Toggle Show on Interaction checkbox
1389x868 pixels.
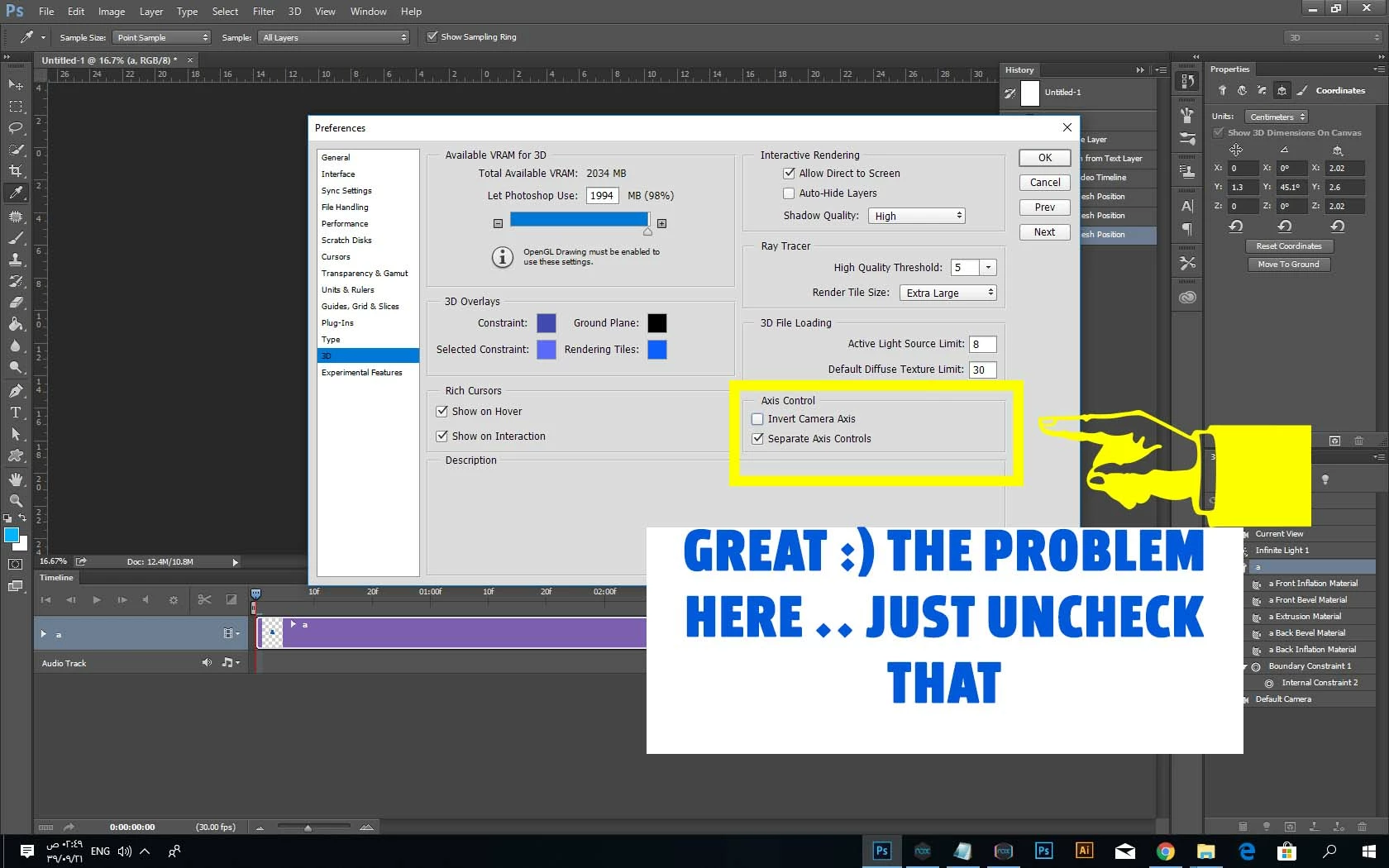(442, 436)
